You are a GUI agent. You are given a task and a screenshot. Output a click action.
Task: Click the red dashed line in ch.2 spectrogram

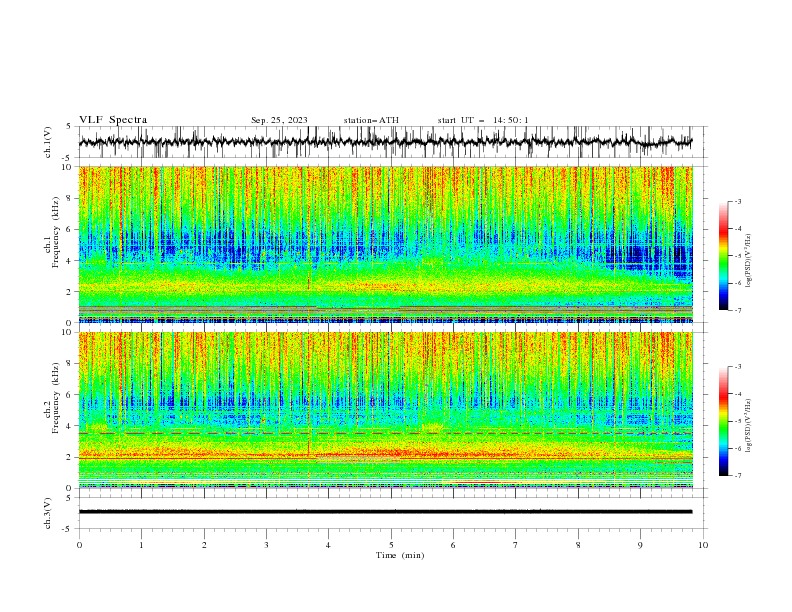click(x=385, y=433)
